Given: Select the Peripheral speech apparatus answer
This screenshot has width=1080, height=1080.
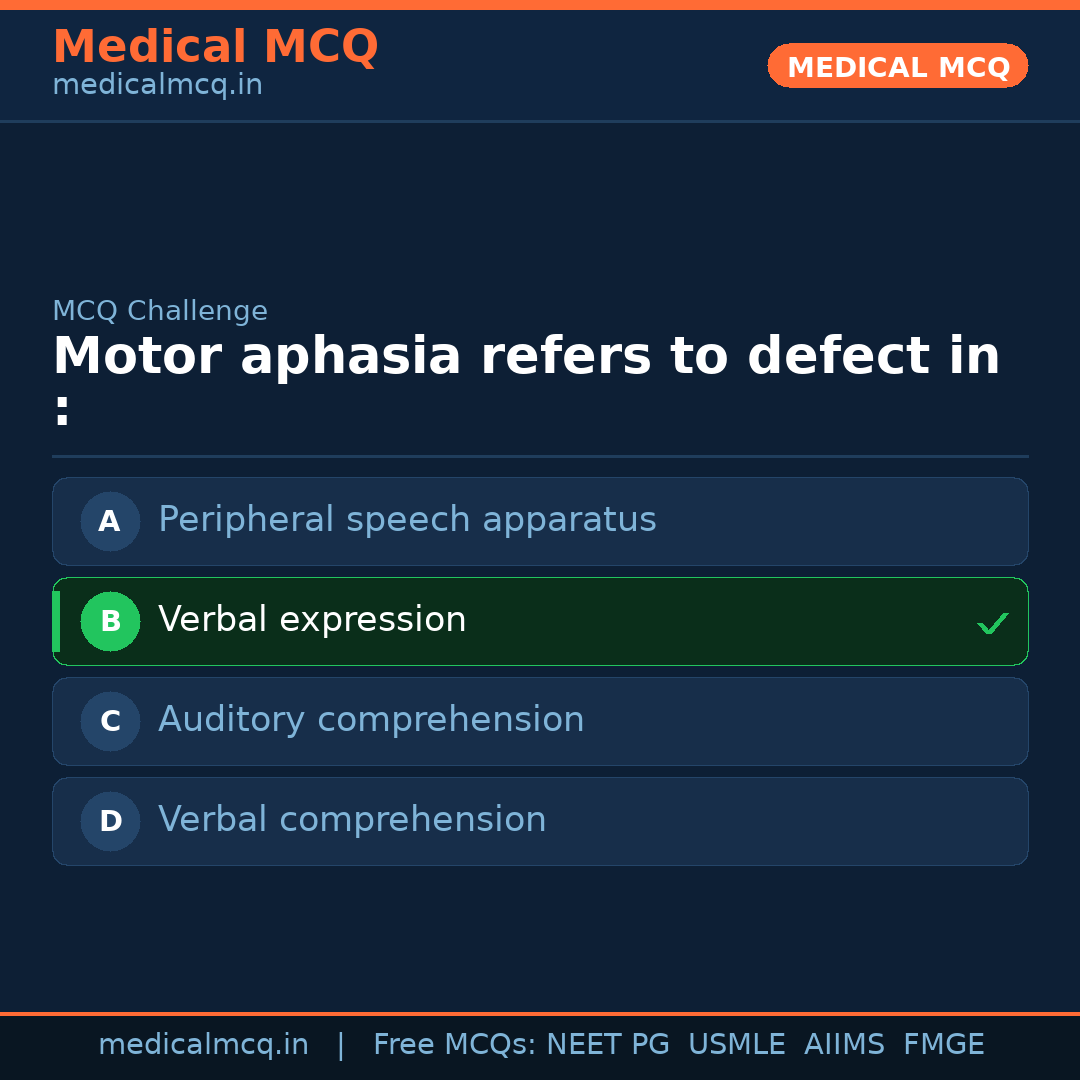Looking at the screenshot, I should (x=407, y=520).
